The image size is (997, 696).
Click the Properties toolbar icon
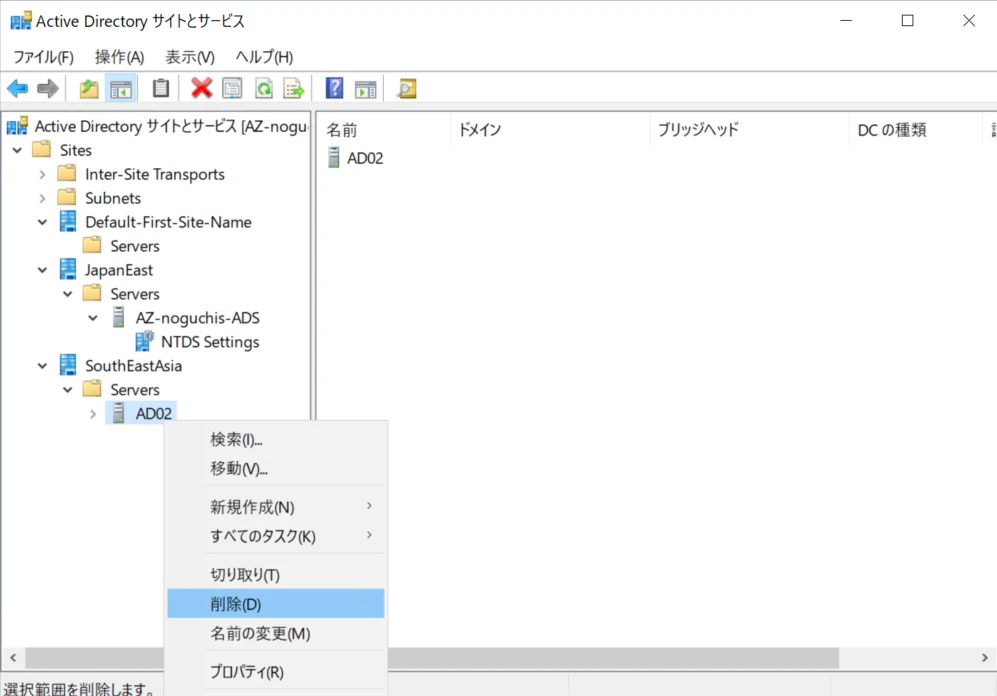(x=232, y=88)
